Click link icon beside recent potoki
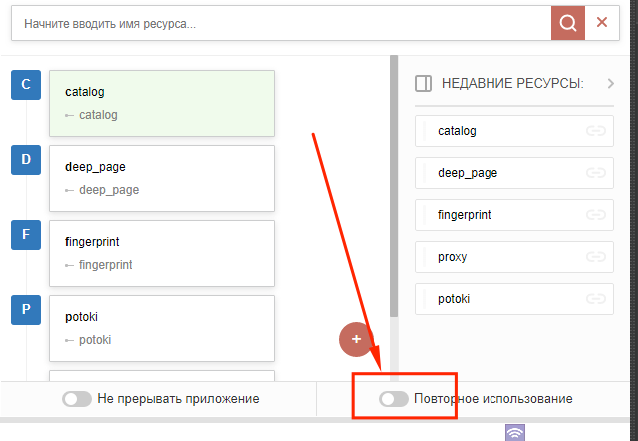The height and width of the screenshot is (441, 638). pos(596,299)
